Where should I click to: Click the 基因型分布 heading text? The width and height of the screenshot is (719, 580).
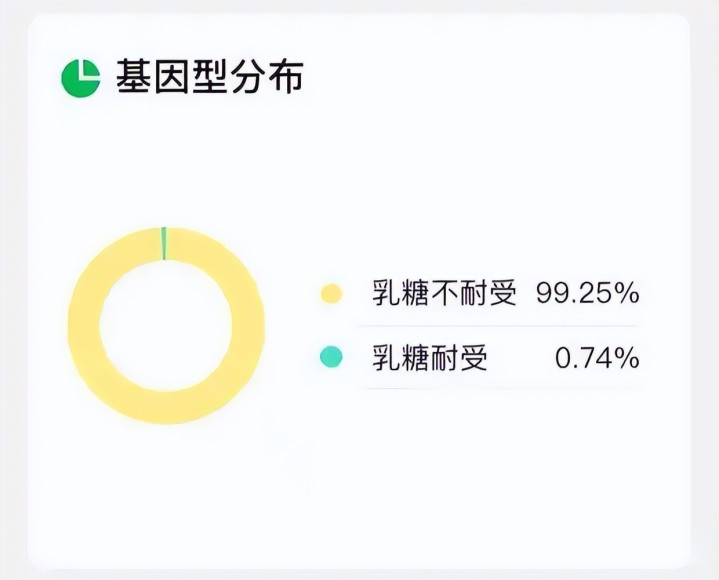click(209, 77)
